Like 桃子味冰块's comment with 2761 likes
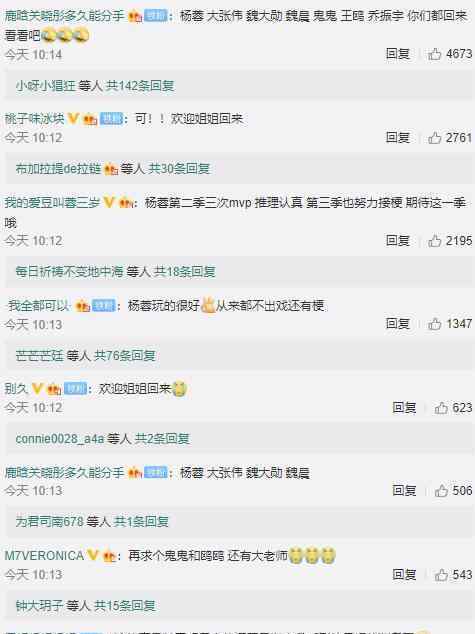This screenshot has width=475, height=634. click(x=435, y=138)
